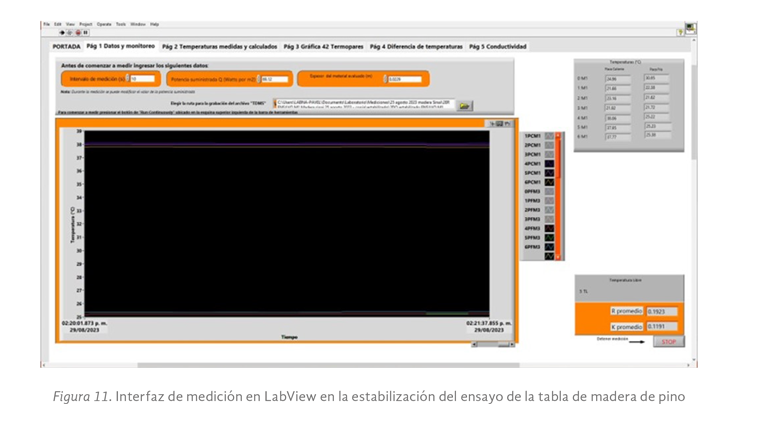Click the 1PCM1 plot legend icon
761x428 pixels.
[549, 136]
